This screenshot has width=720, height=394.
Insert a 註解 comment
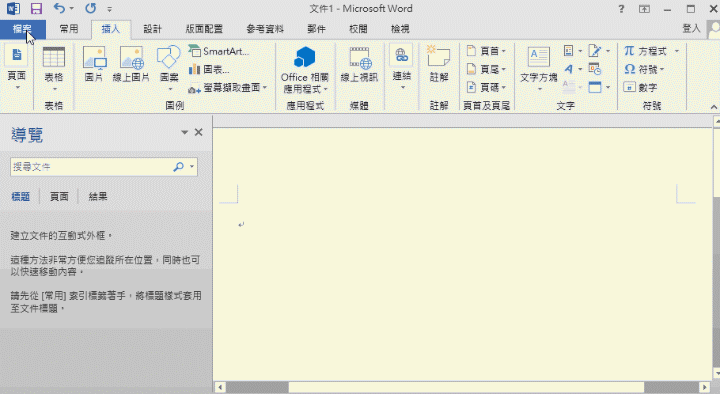439,64
